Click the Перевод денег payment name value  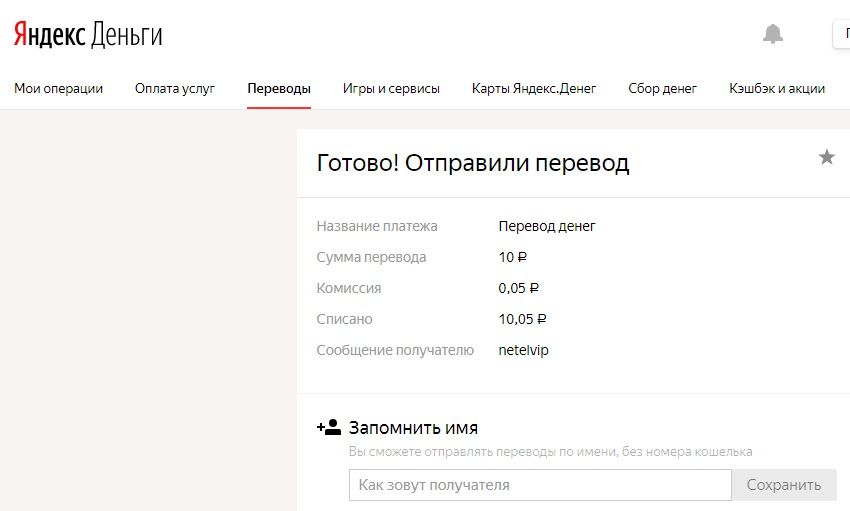[546, 226]
